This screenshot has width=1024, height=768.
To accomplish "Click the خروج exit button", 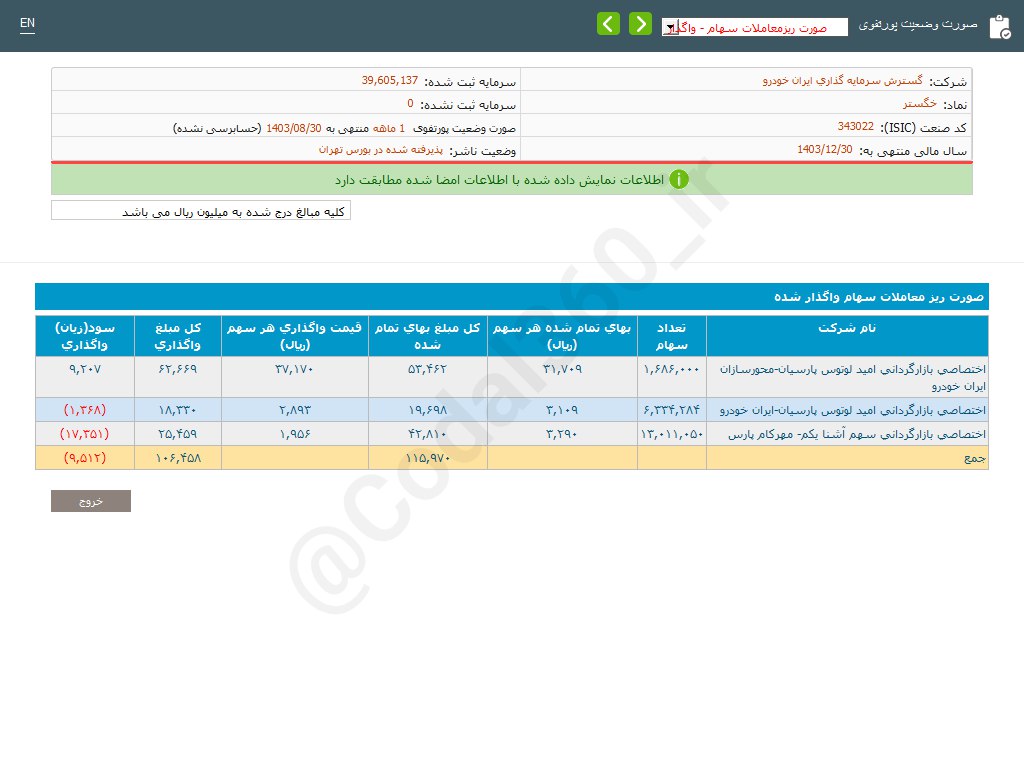I will 90,501.
